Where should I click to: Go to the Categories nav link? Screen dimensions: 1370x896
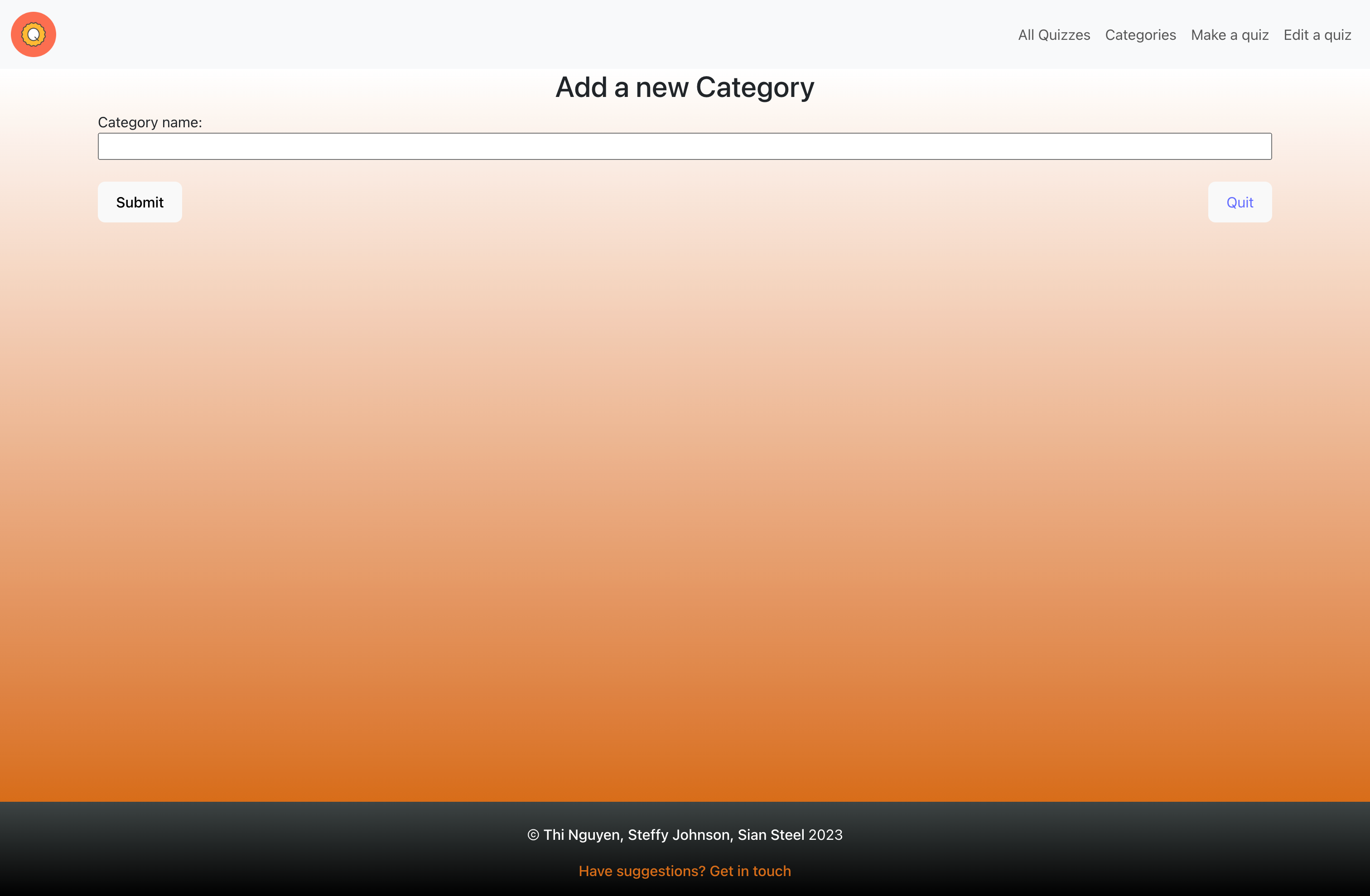click(x=1140, y=35)
